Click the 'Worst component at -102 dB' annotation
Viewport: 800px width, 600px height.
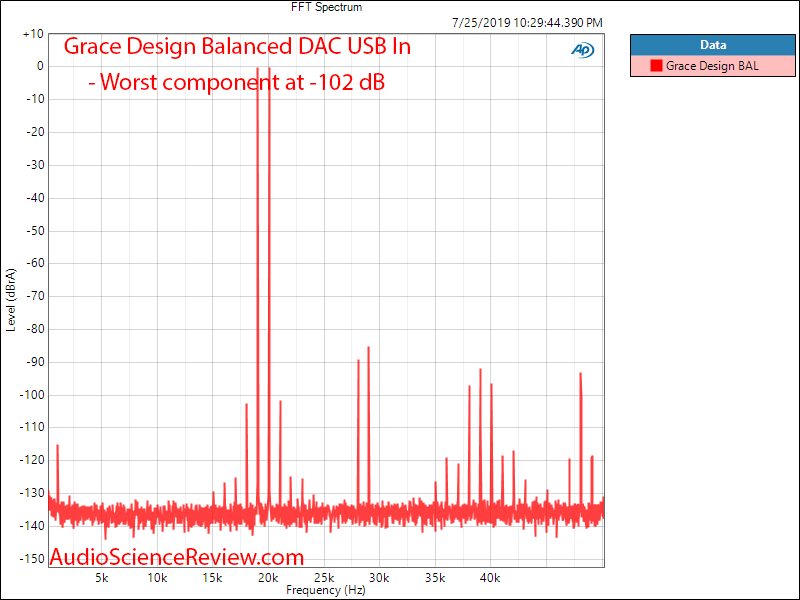237,82
